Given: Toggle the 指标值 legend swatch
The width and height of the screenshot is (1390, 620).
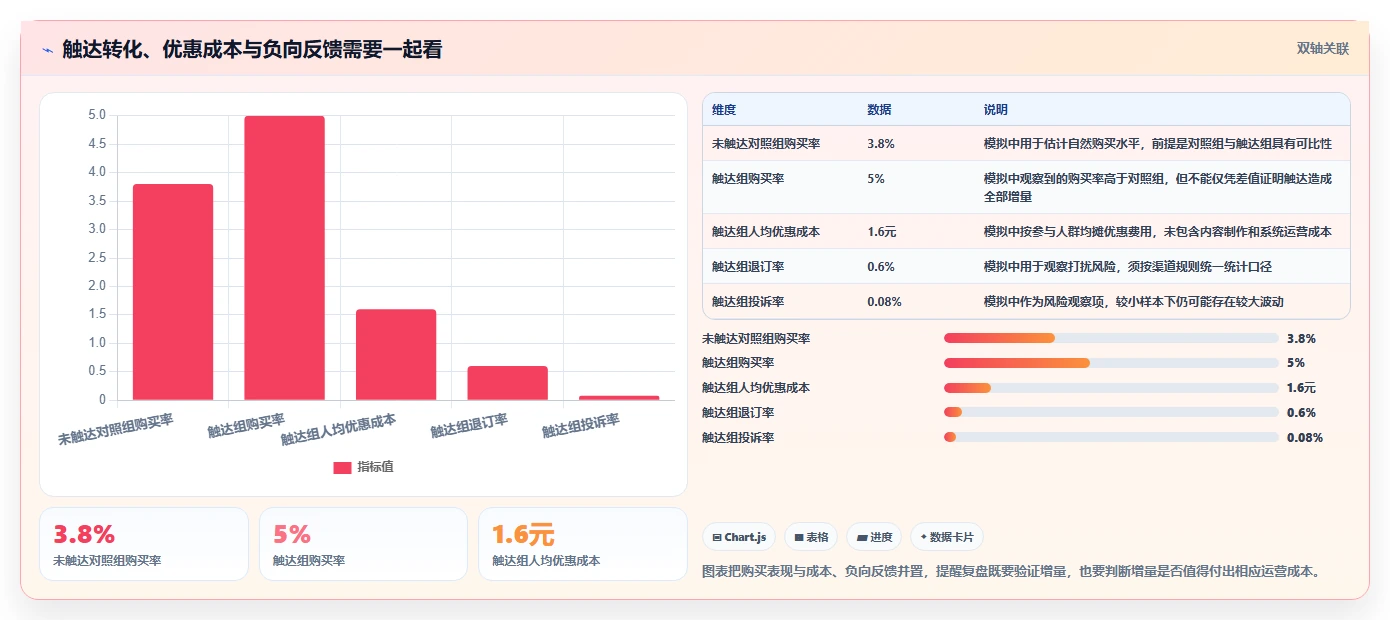Looking at the screenshot, I should [x=342, y=467].
